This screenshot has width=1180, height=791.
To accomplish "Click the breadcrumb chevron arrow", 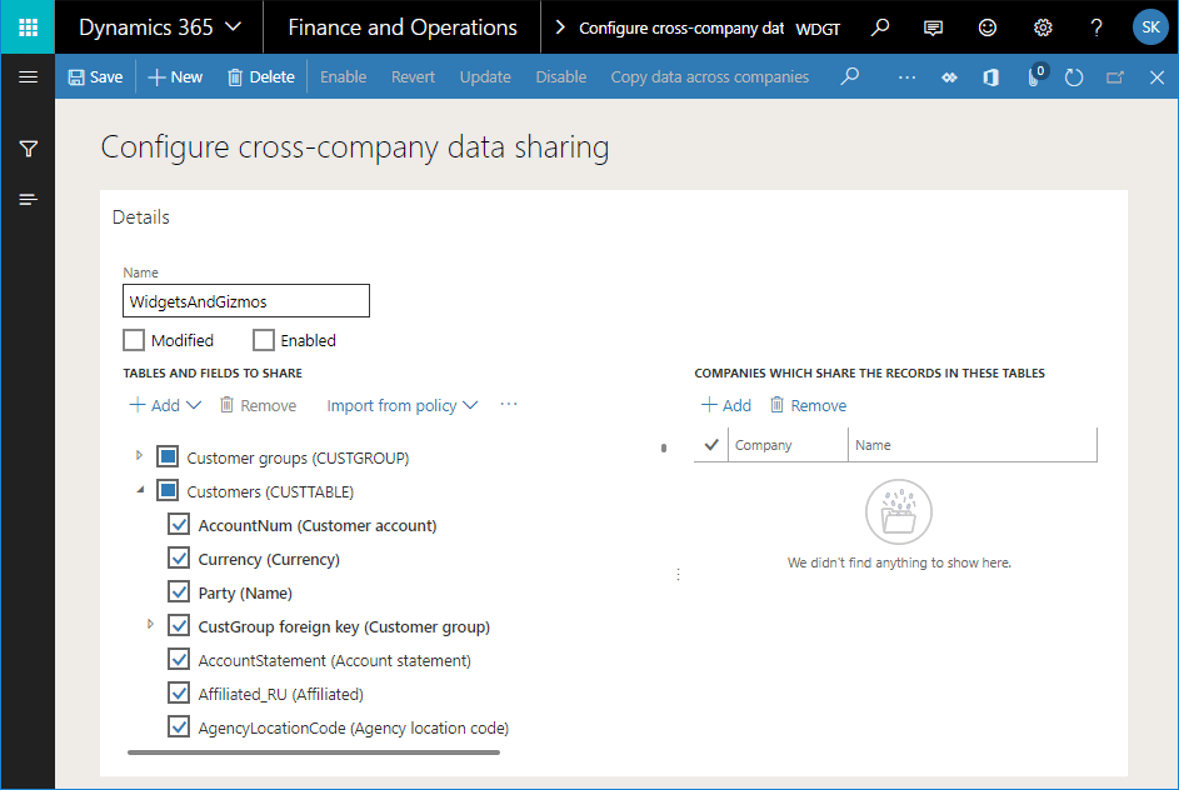I will (x=559, y=27).
